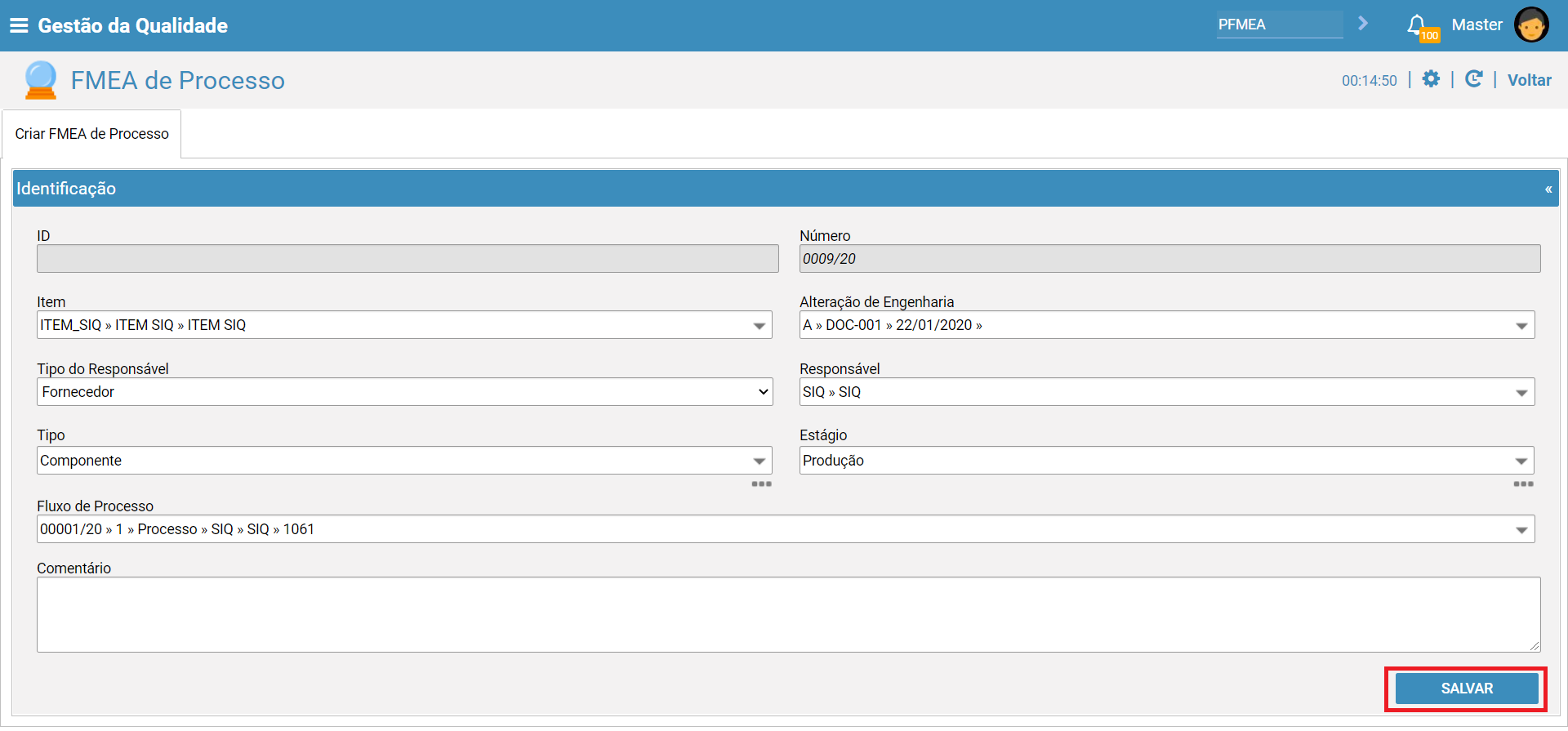Viewport: 1568px width, 731px height.
Task: Click the Identificação section header
Action: (x=786, y=189)
